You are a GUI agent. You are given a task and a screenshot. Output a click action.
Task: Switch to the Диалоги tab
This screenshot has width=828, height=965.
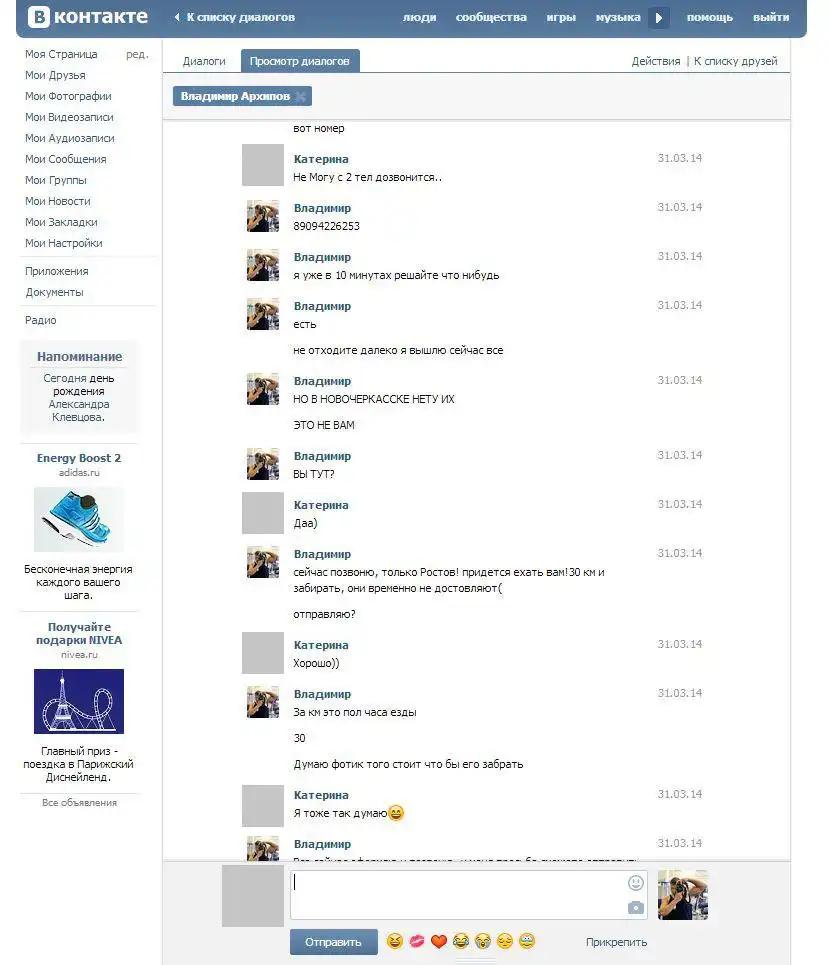pos(204,61)
